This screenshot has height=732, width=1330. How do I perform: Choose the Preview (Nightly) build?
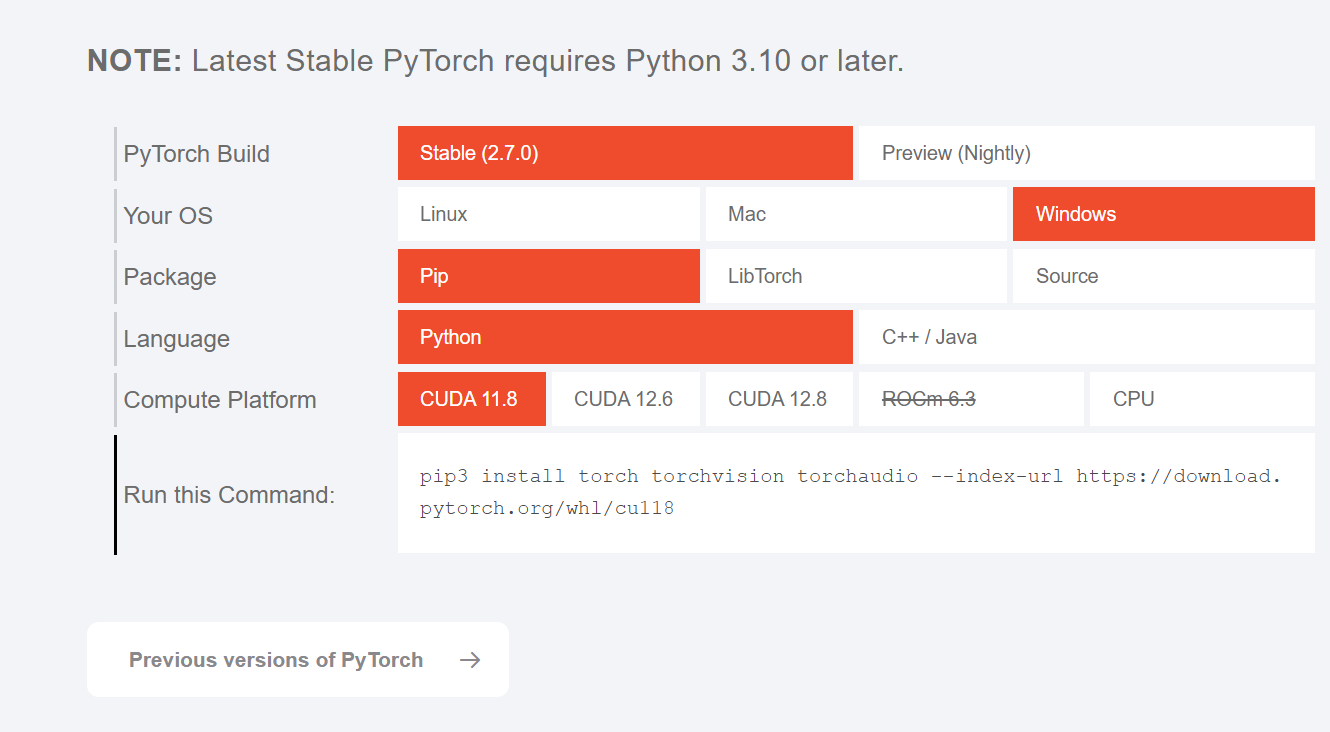[1086, 153]
